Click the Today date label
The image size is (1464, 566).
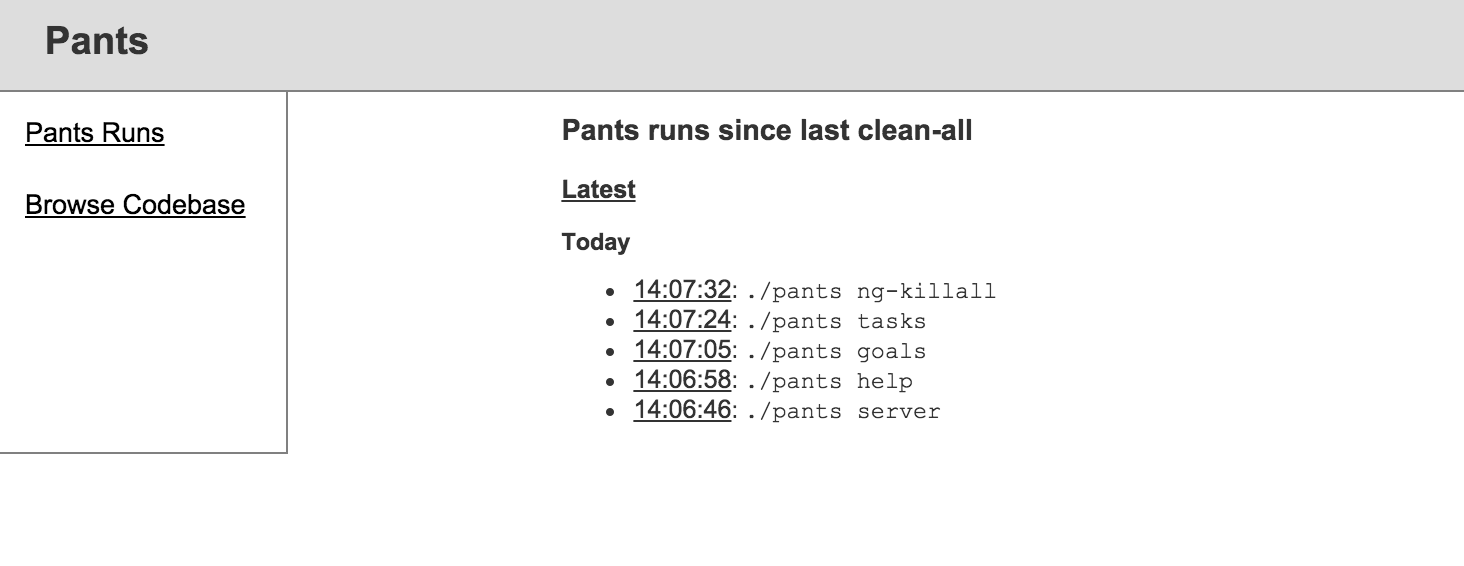[x=596, y=242]
